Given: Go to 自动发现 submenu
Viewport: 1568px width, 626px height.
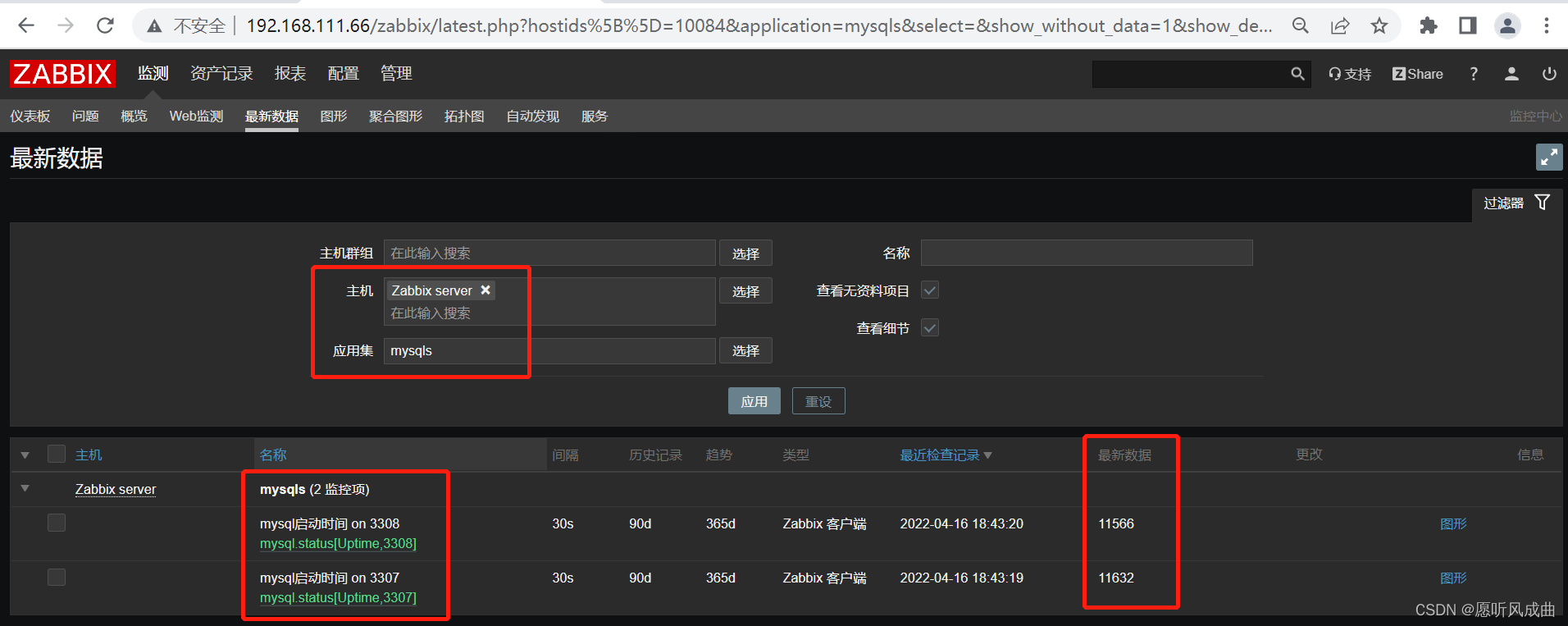Looking at the screenshot, I should coord(533,117).
